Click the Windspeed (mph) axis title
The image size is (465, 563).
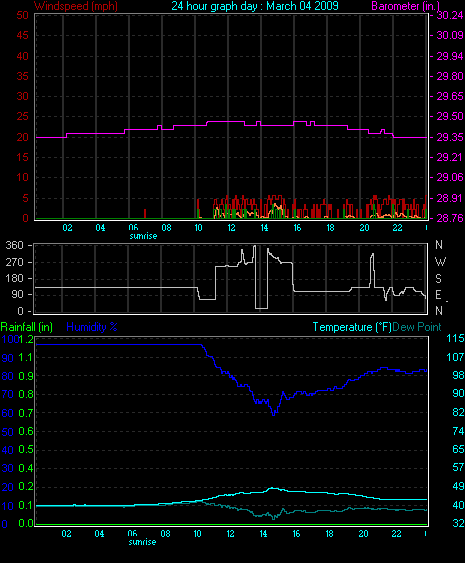[76, 6]
